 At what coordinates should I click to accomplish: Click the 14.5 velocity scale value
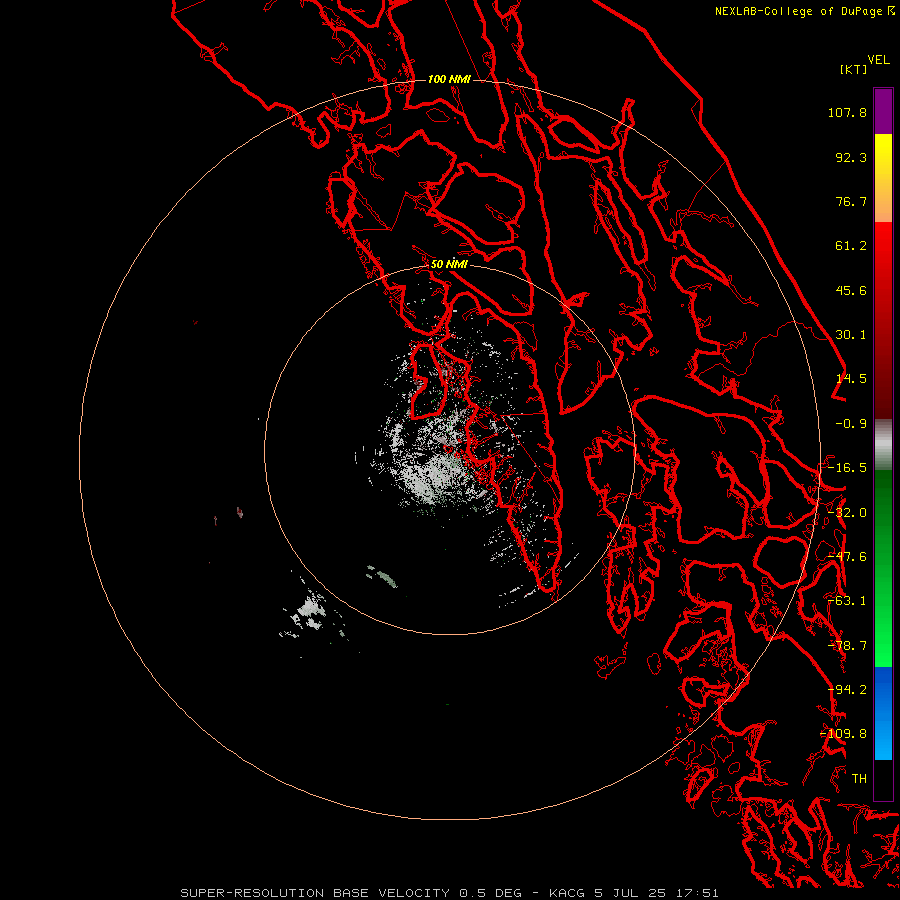pos(851,379)
